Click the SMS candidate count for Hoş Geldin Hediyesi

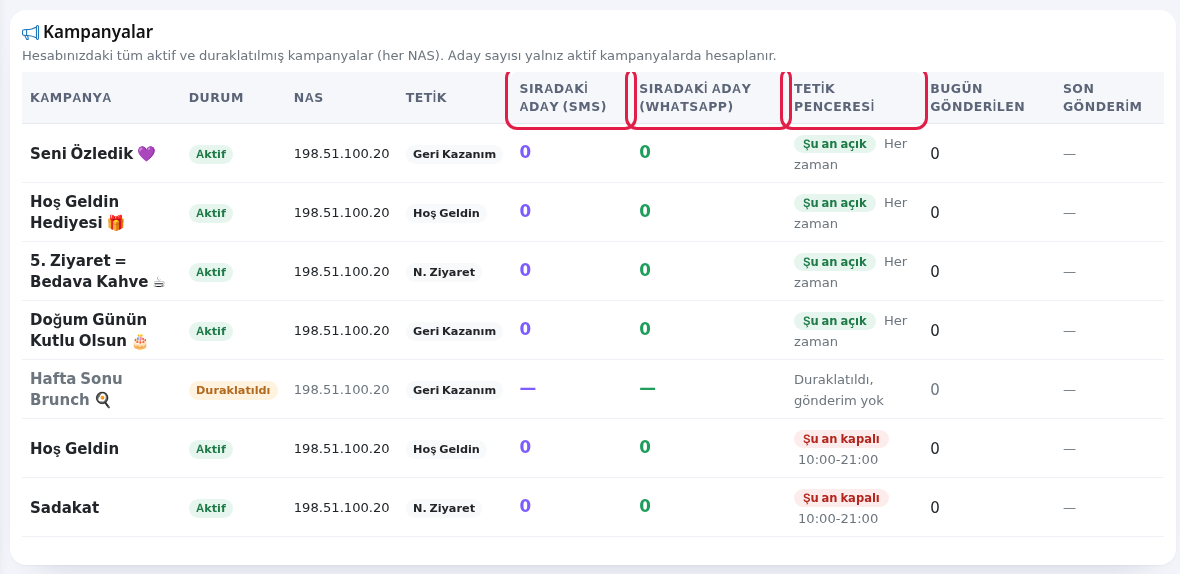525,211
